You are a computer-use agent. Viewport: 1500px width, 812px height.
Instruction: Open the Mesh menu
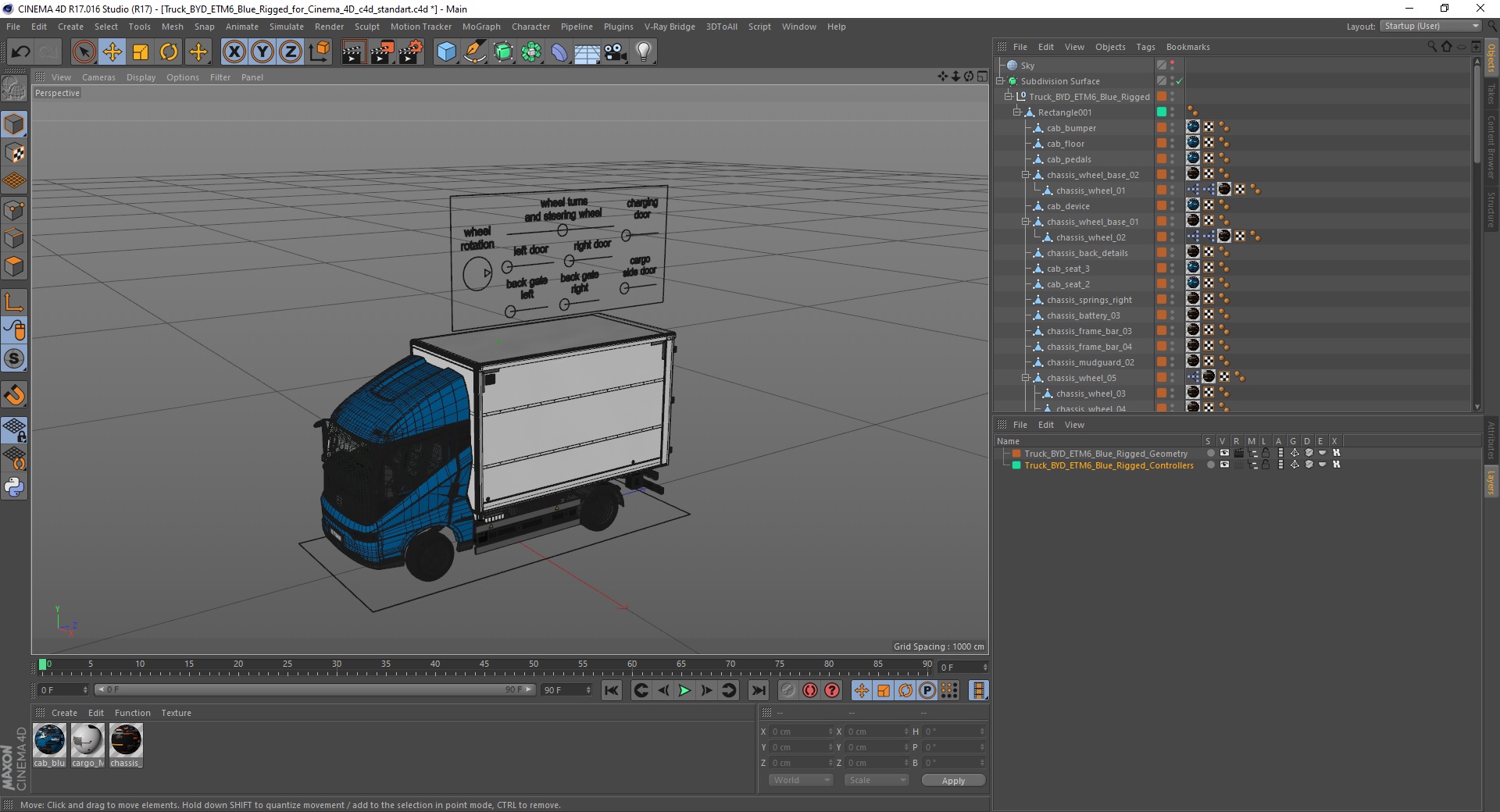[172, 27]
